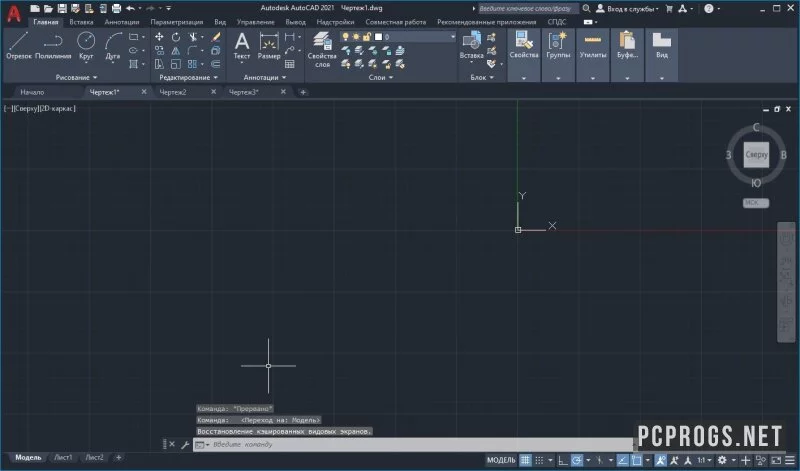Toggle the layer on/off lightbulb icon
800x471 pixels.
point(345,37)
